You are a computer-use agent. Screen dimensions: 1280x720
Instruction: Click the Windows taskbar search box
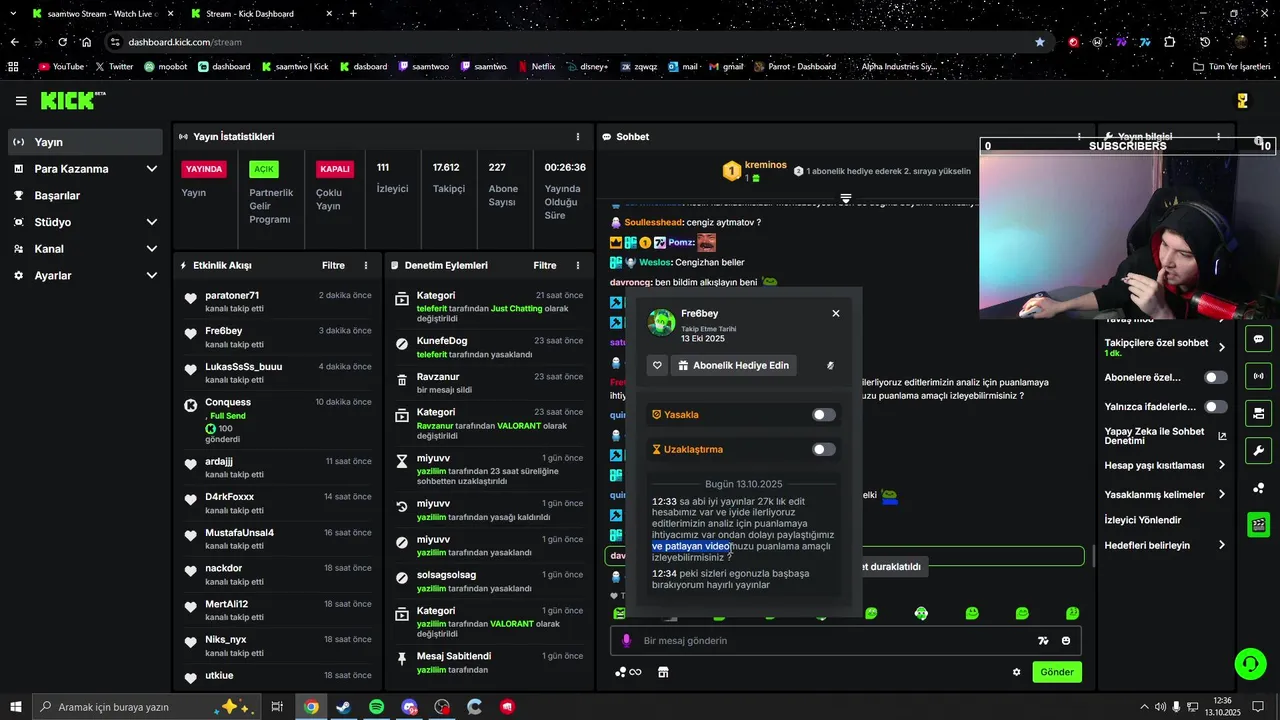[148, 707]
